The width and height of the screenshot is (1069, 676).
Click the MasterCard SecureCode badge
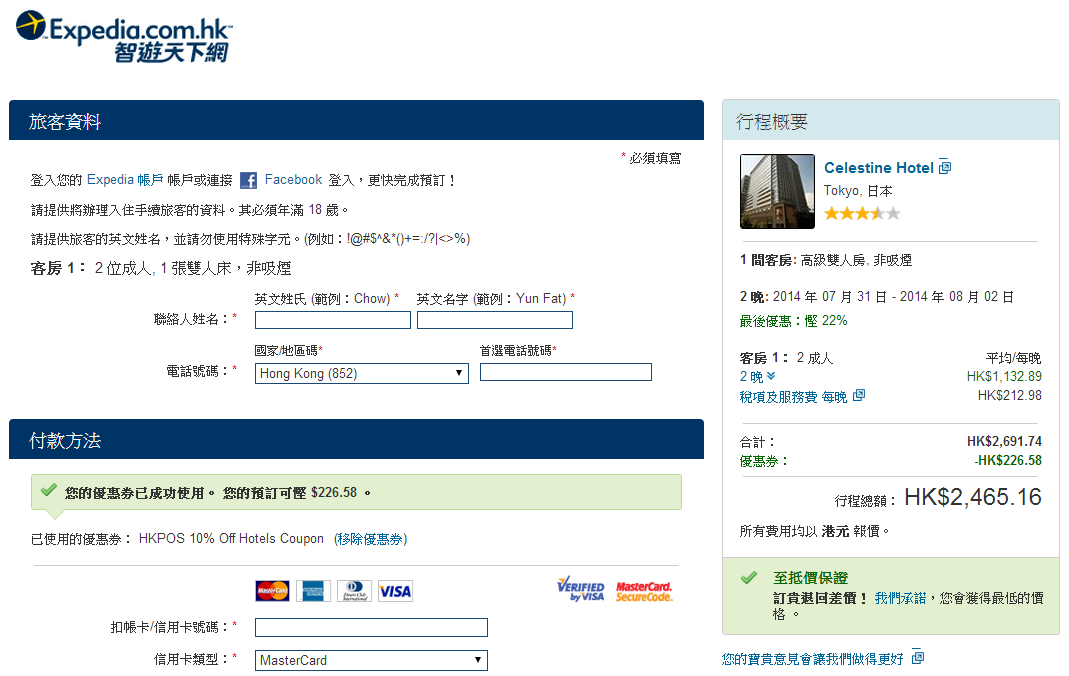[x=644, y=591]
